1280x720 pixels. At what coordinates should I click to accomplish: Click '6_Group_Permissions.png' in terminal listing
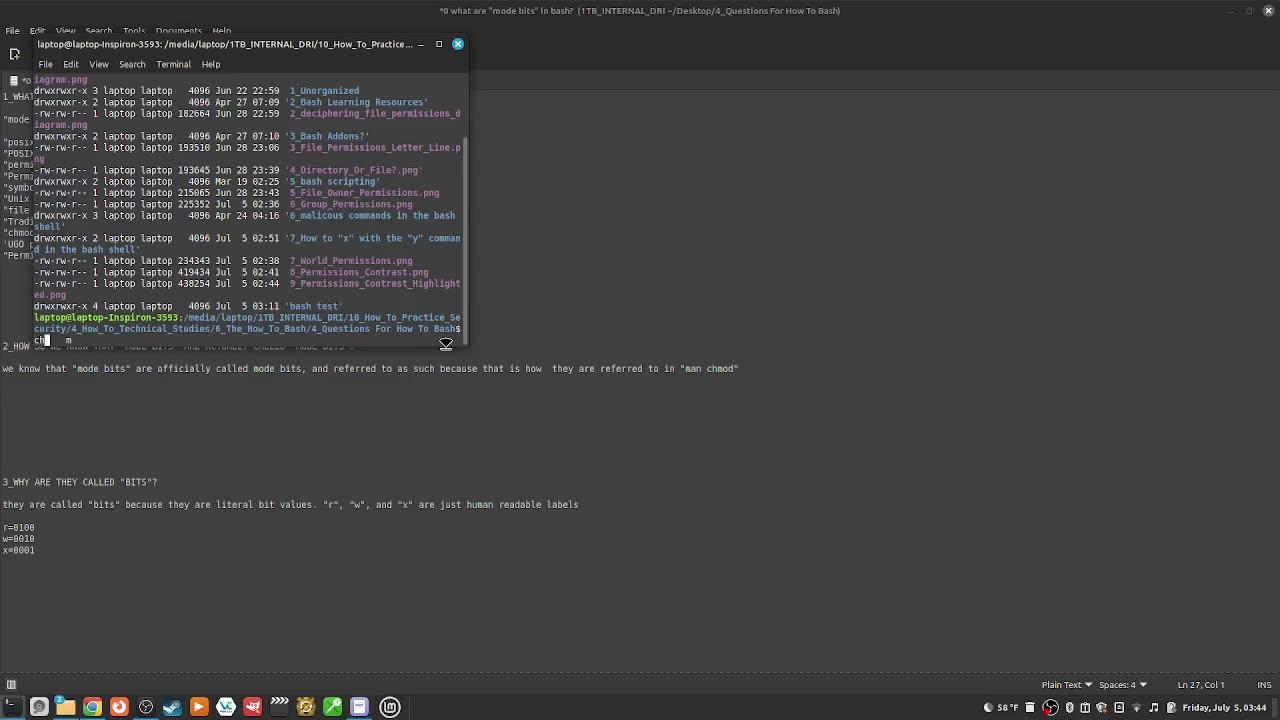tap(350, 204)
